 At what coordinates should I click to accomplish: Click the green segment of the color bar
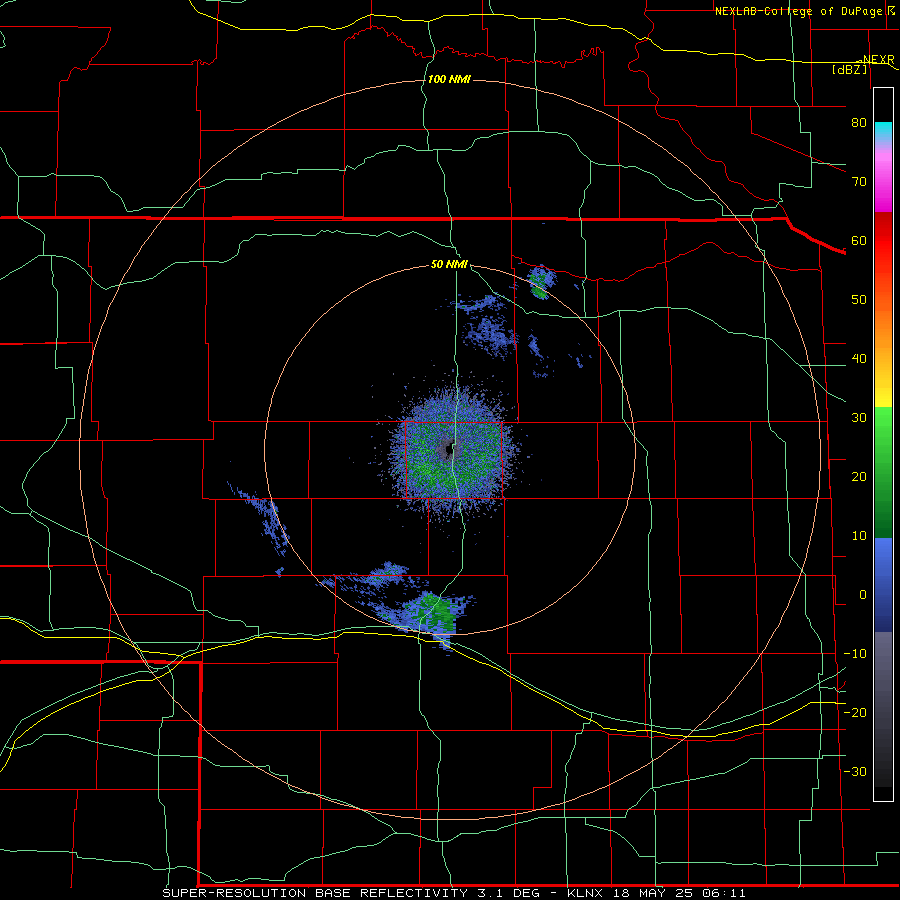883,472
